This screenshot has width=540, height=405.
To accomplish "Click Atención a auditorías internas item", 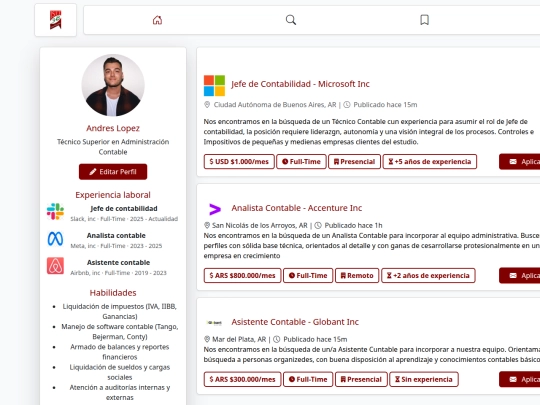I will (x=120, y=392).
